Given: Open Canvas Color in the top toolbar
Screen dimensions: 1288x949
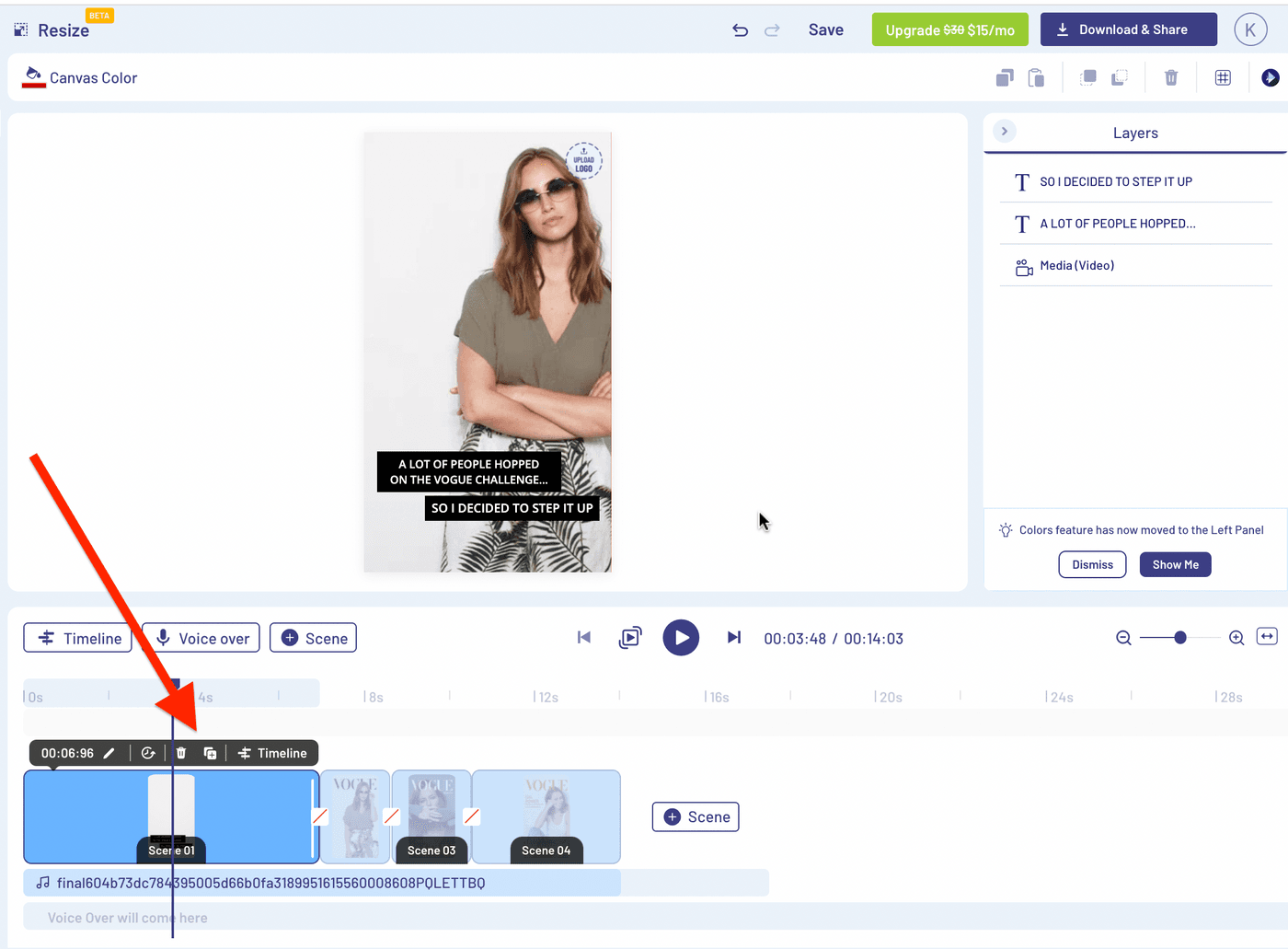Looking at the screenshot, I should click(x=79, y=77).
